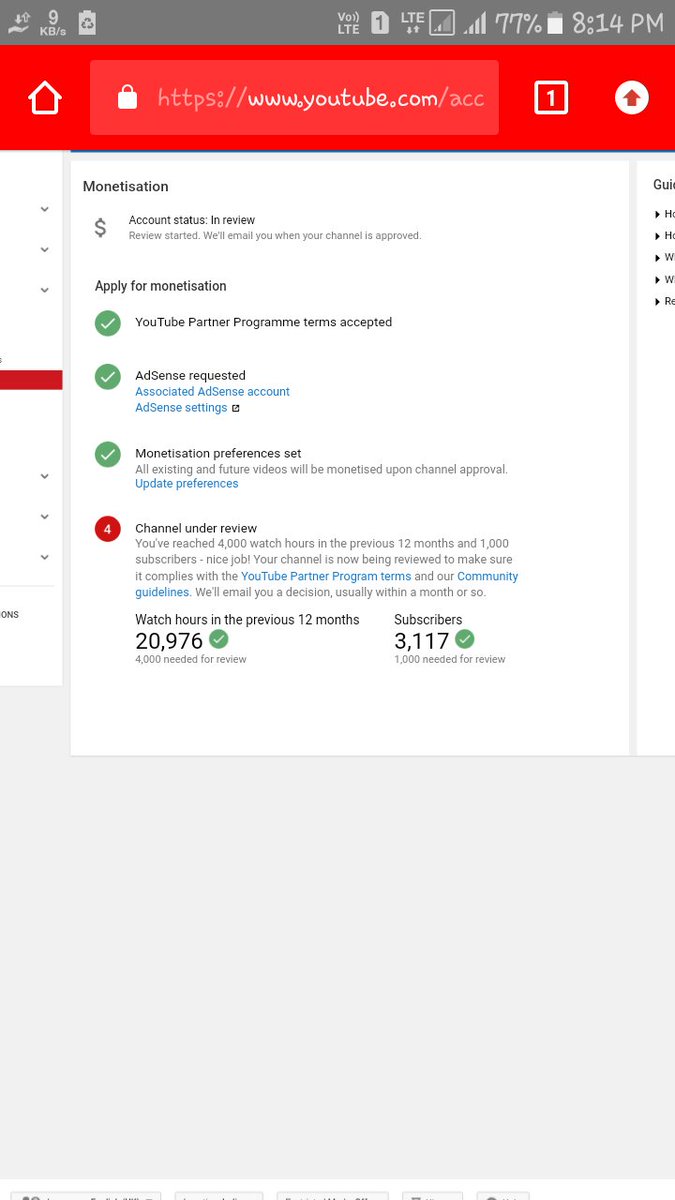Image resolution: width=675 pixels, height=1200 pixels.
Task: Click the green check next to 20,976
Action: coord(218,639)
